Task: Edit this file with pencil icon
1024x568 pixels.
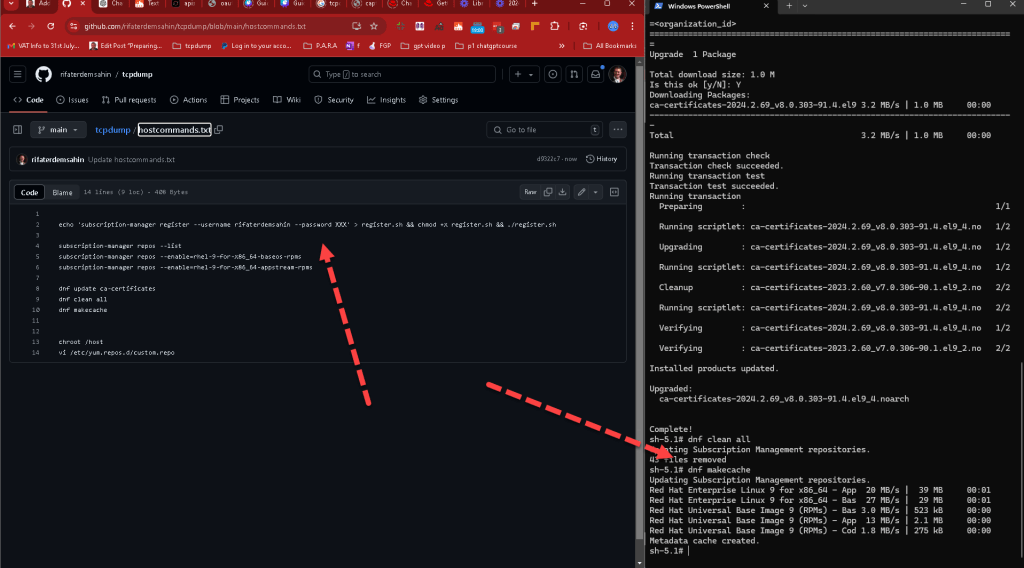Action: [x=581, y=192]
